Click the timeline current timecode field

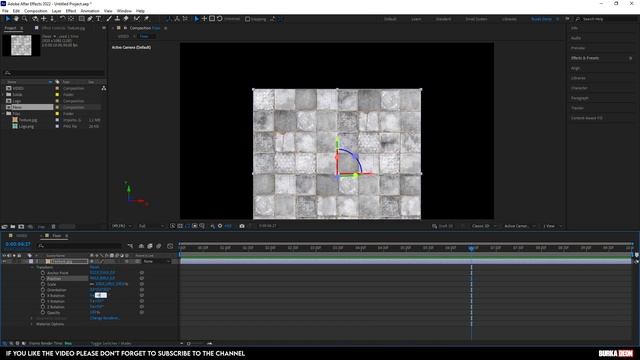[18, 244]
